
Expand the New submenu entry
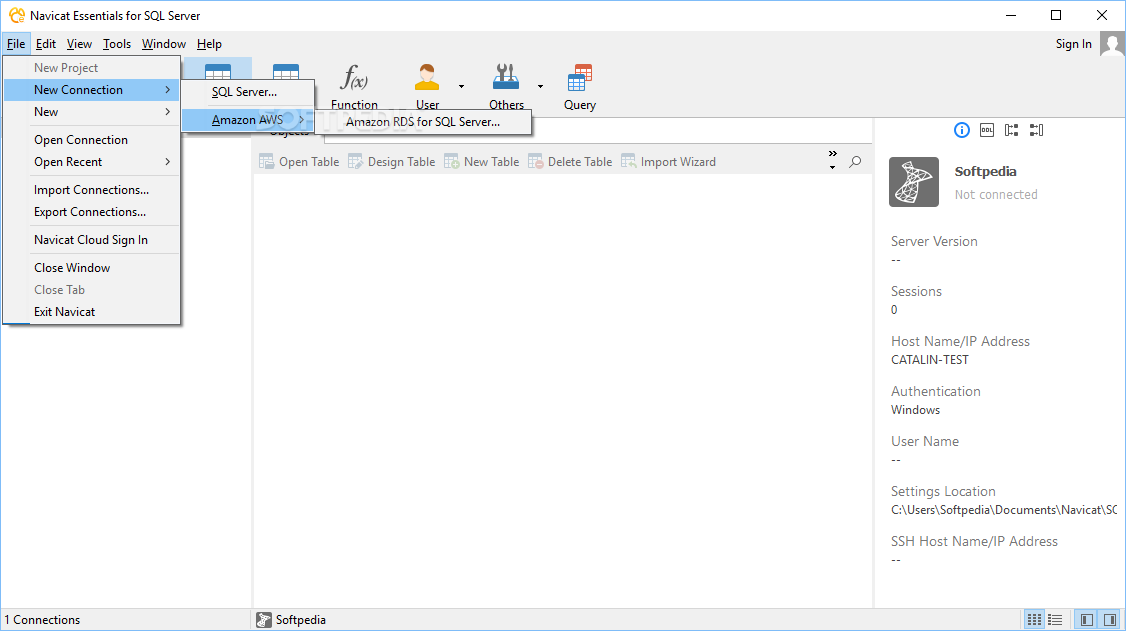point(91,112)
